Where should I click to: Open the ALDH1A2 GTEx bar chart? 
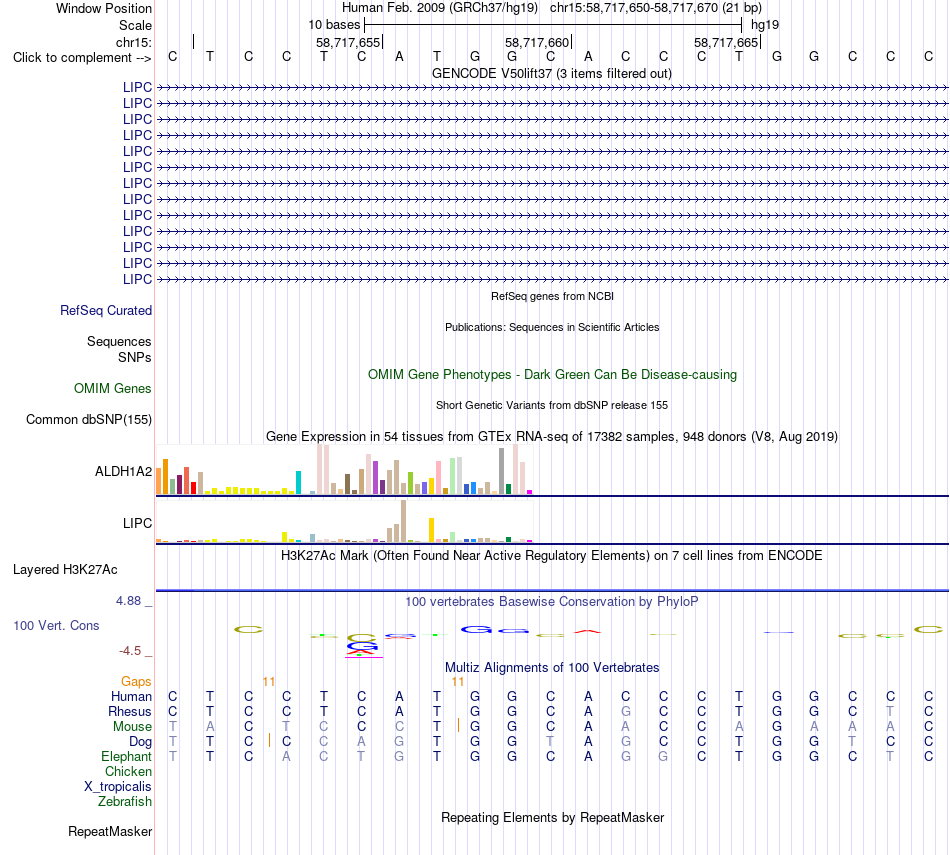(x=344, y=470)
